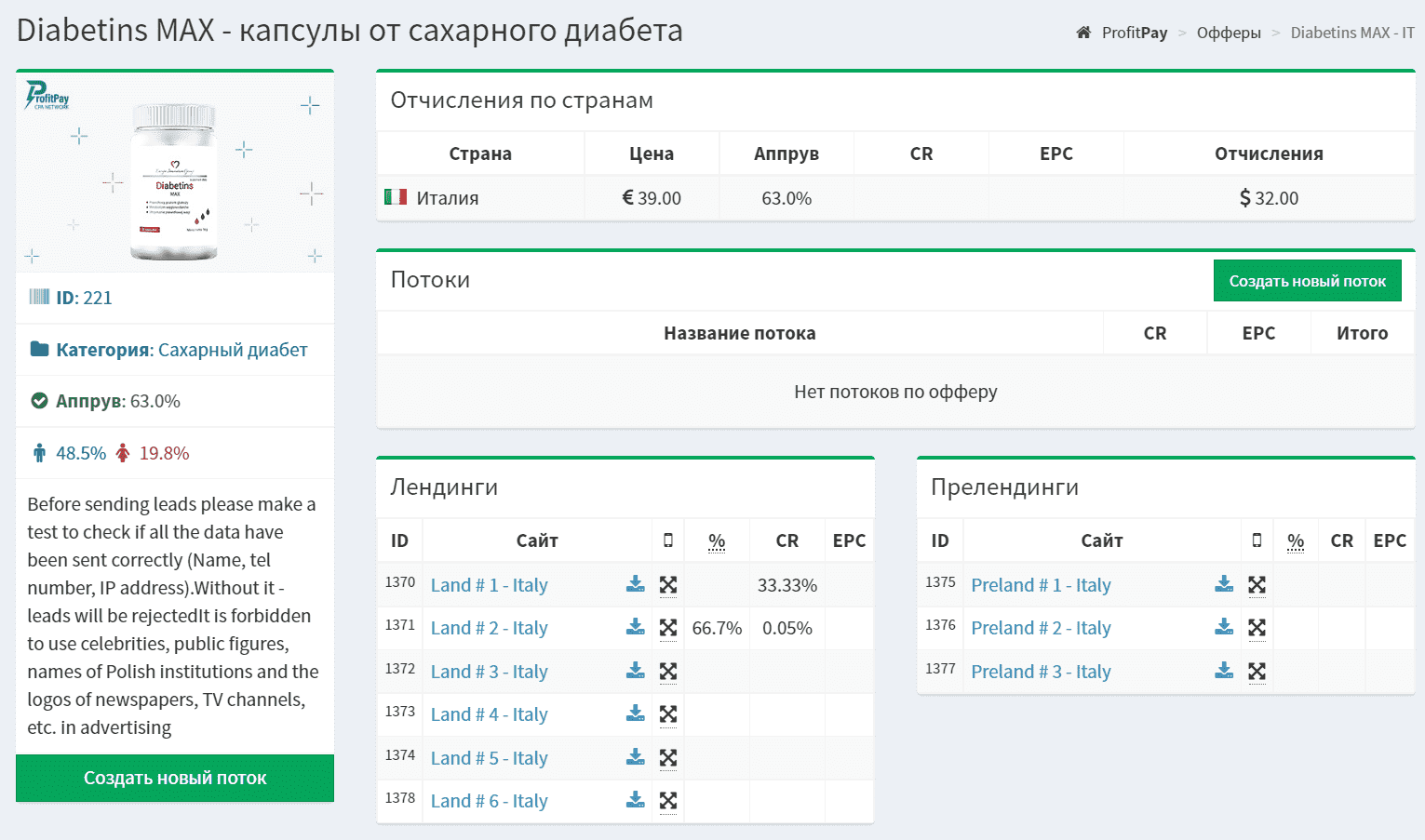Open fullscreen preview for Preland # 1 - Italy
The height and width of the screenshot is (840, 1425).
[1257, 585]
